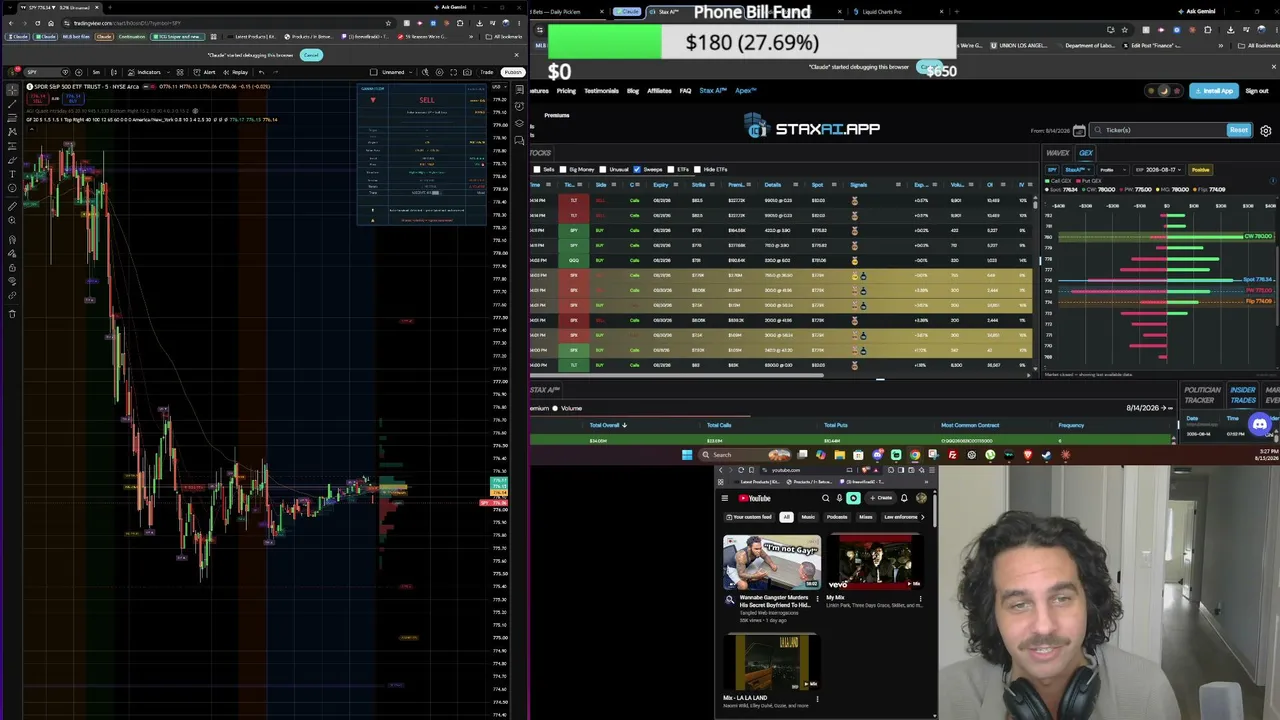This screenshot has height=720, width=1280.
Task: Click the Trade button in TradingView
Action: (x=486, y=72)
